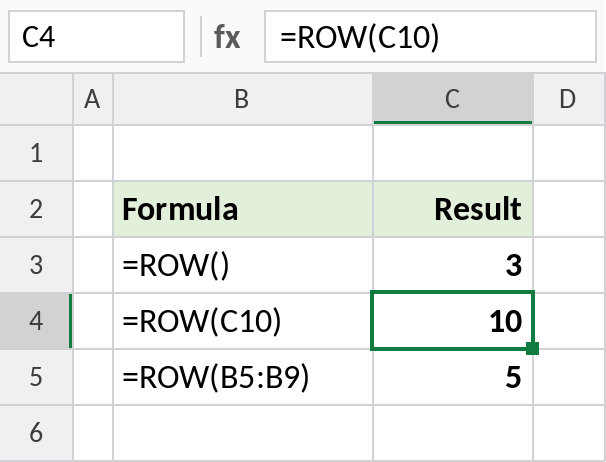Select the result cell showing 3
This screenshot has width=606, height=462.
(453, 265)
